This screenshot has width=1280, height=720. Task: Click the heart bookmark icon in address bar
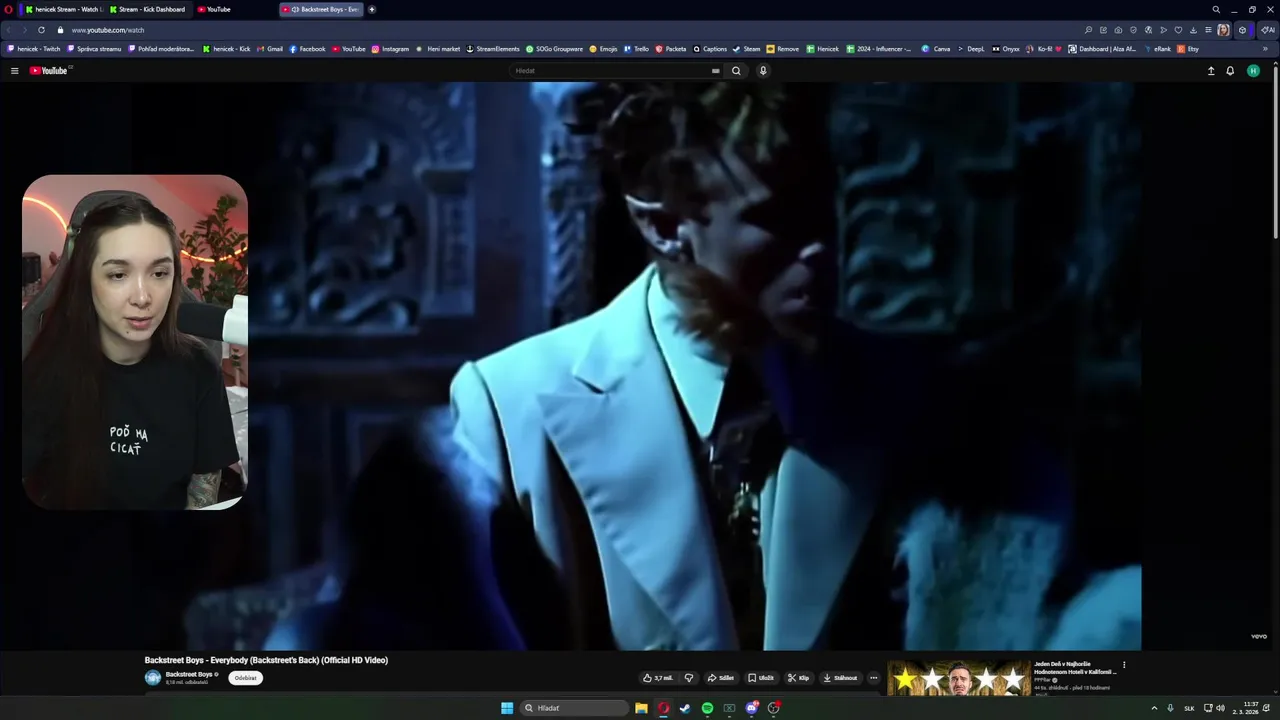click(x=1178, y=30)
